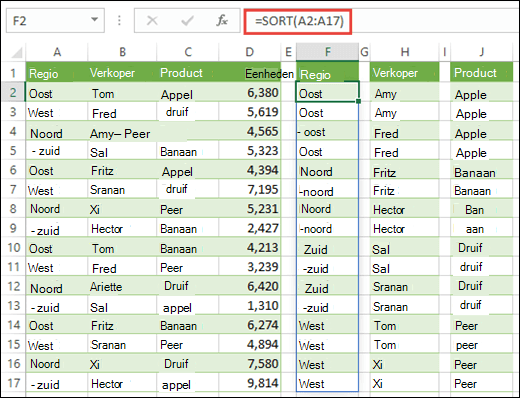
Task: Click the Hector cell in column B row 9
Action: click(x=122, y=228)
